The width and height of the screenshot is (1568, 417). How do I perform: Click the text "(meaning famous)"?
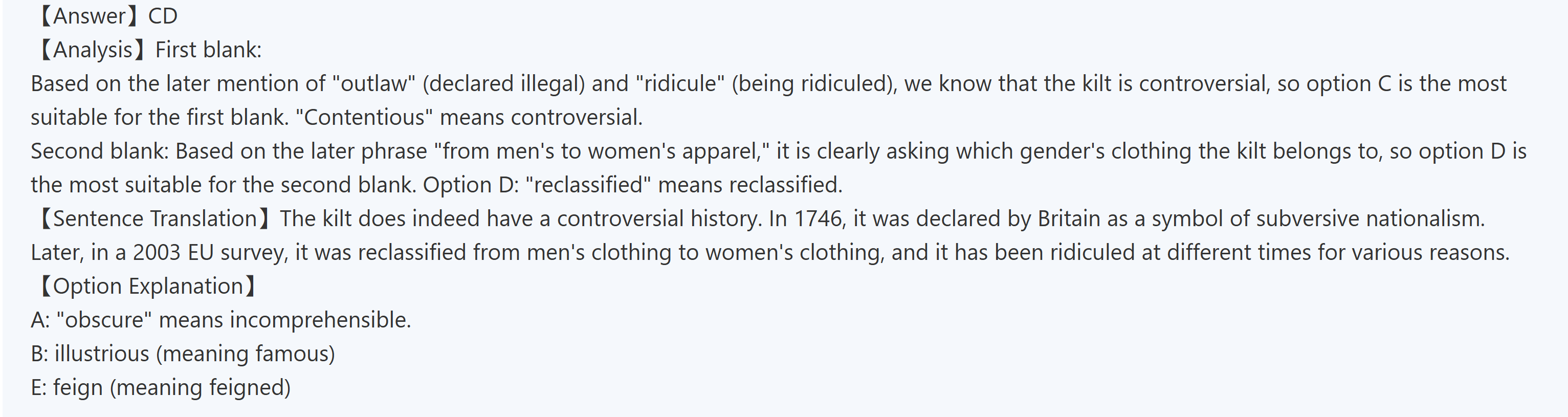tap(246, 354)
